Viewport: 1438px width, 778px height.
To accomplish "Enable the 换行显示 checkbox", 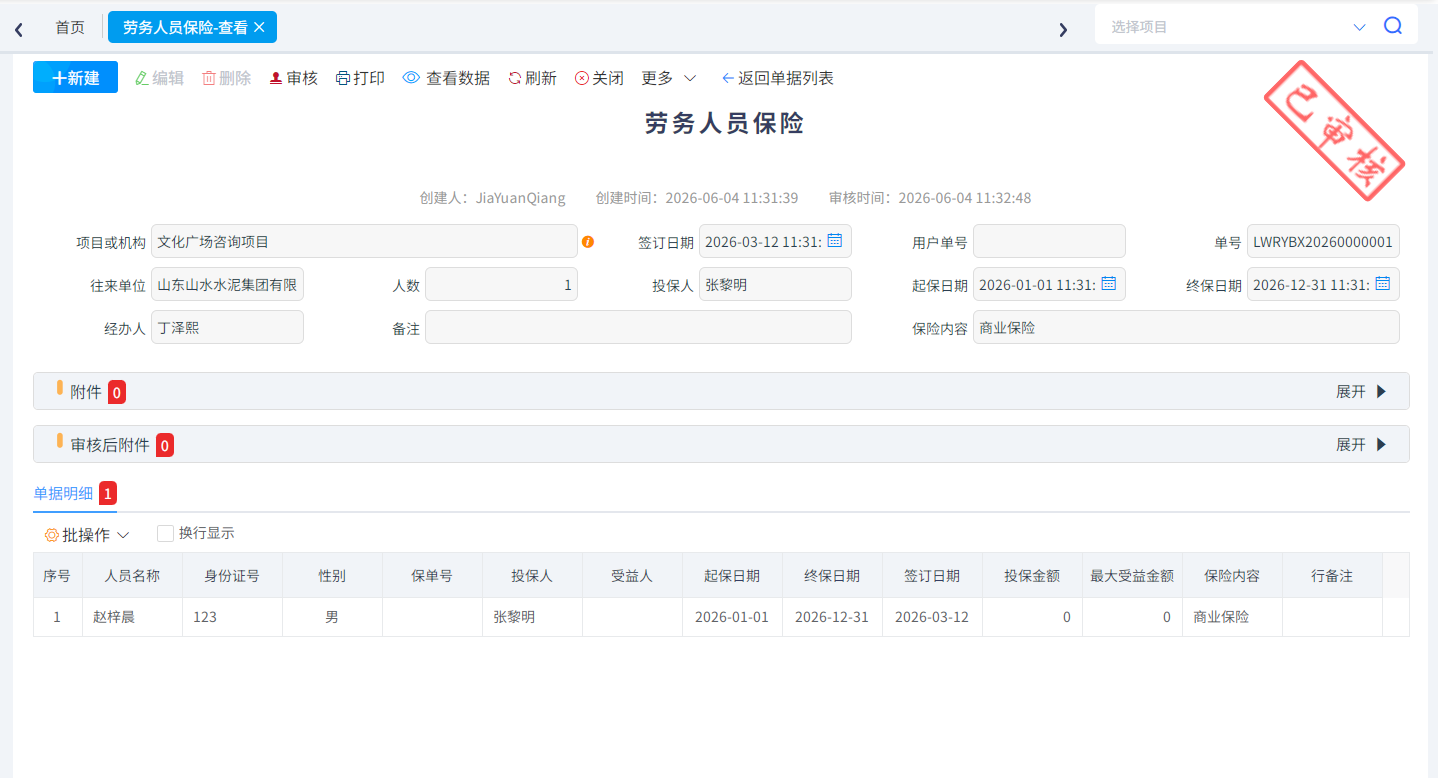I will tap(165, 534).
